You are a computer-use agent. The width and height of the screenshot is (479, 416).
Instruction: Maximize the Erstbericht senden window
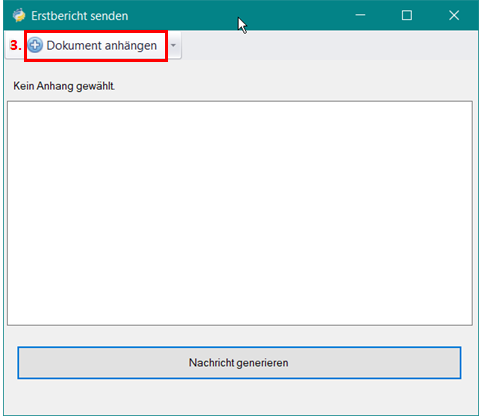click(x=407, y=15)
